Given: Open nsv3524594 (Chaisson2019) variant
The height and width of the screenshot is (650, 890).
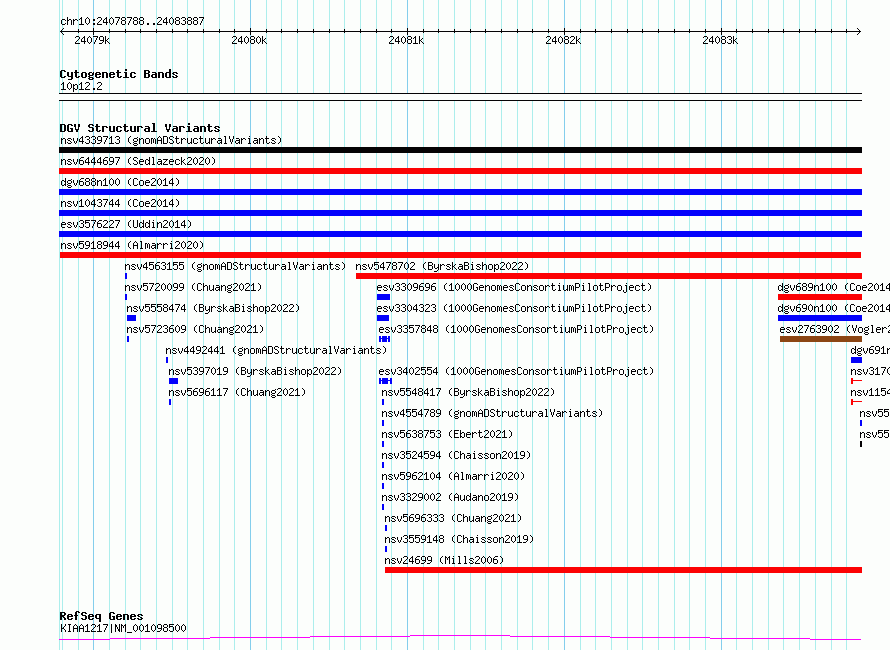Looking at the screenshot, I should 456,455.
